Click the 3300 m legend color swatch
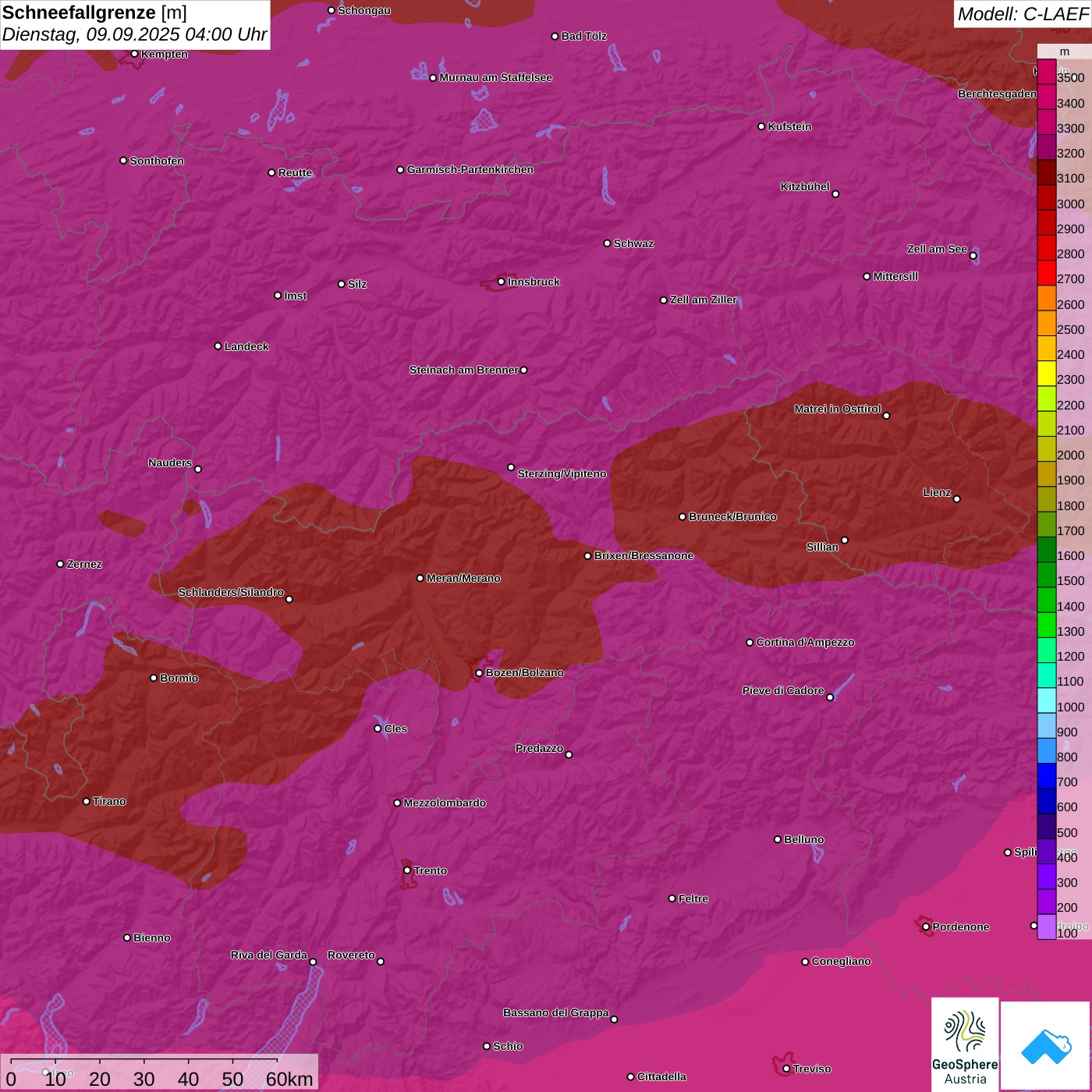1092x1092 pixels. click(x=1046, y=122)
